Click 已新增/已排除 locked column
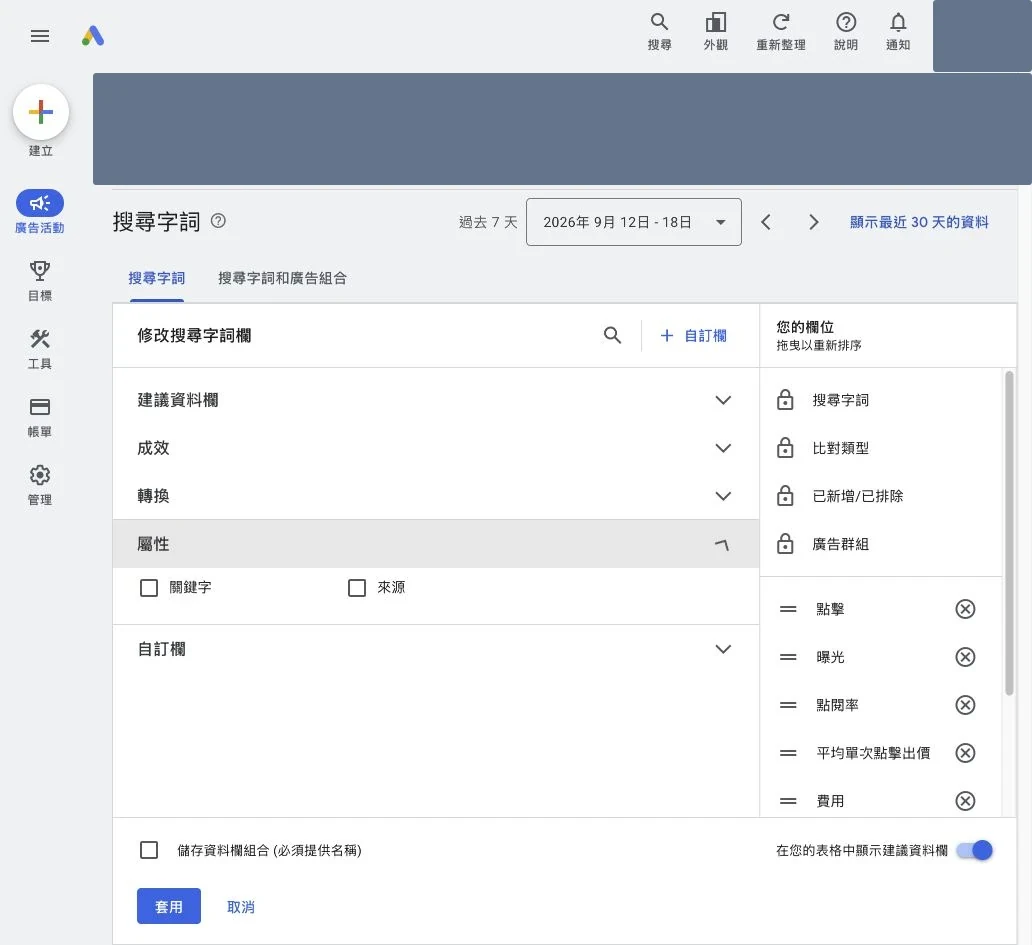Viewport: 1032px width, 945px height. [858, 496]
